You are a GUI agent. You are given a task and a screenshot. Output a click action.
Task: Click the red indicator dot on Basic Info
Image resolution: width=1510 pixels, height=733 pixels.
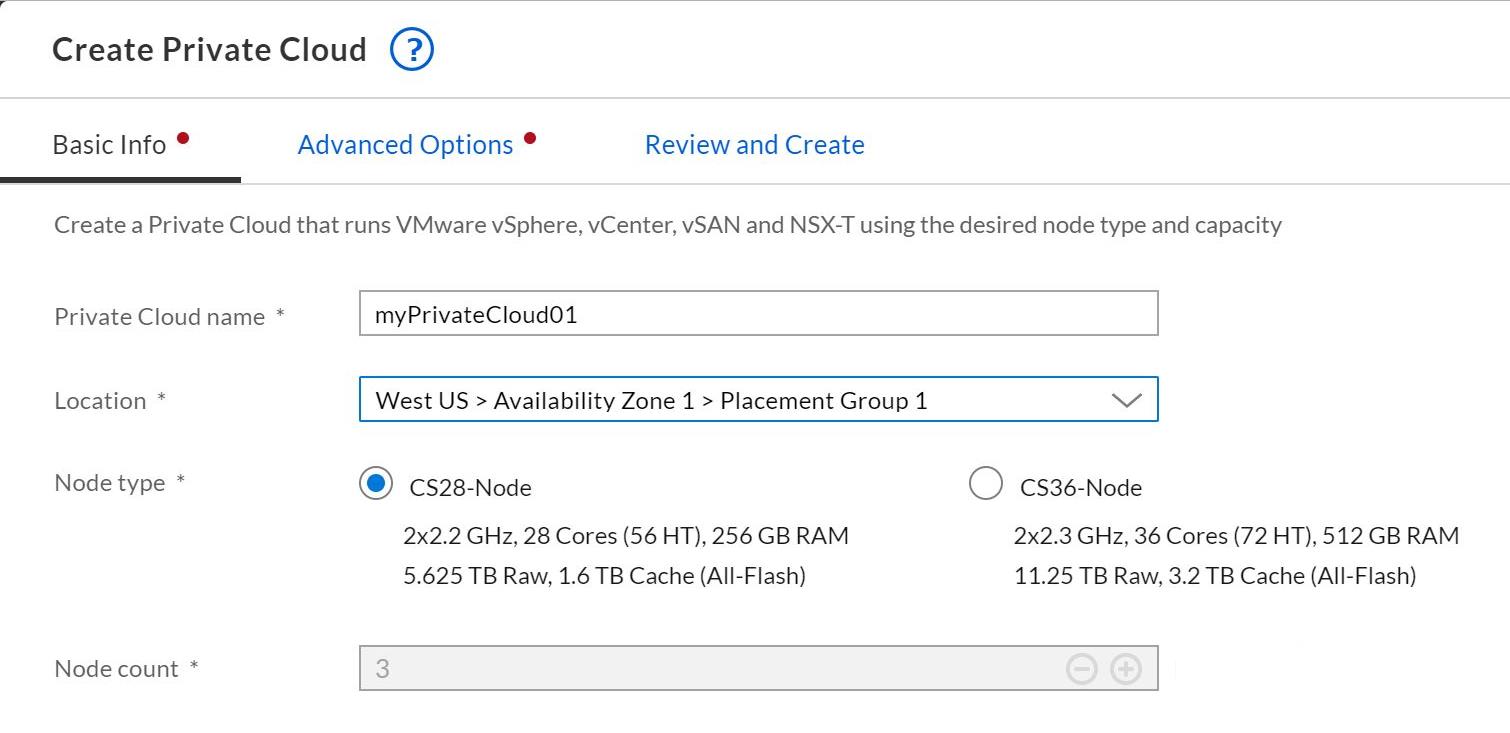coord(183,139)
